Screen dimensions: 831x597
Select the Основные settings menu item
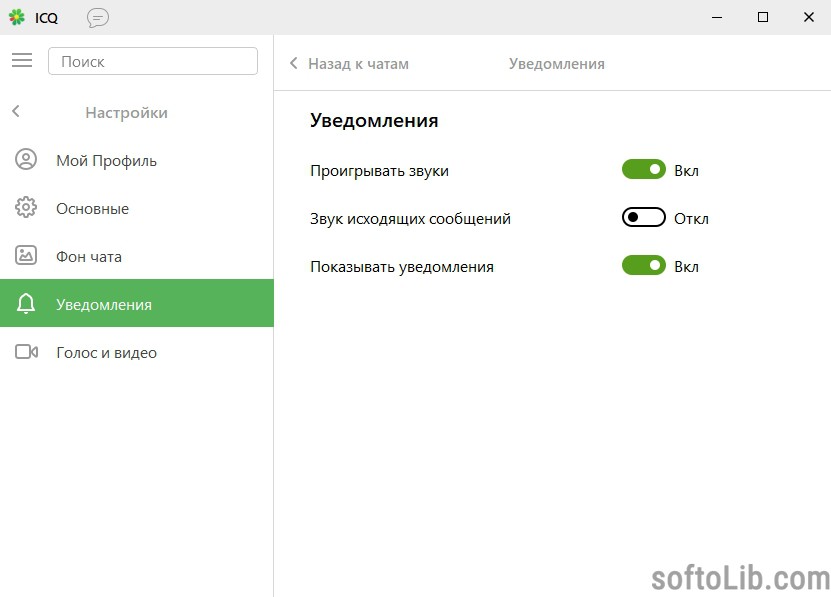point(137,208)
